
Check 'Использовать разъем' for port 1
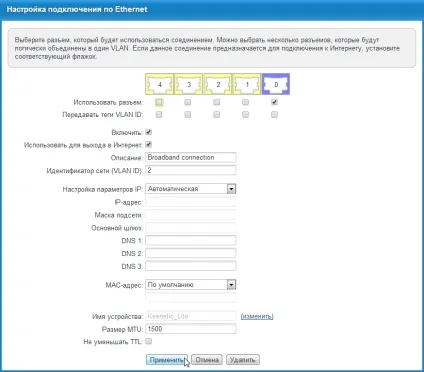pos(246,102)
